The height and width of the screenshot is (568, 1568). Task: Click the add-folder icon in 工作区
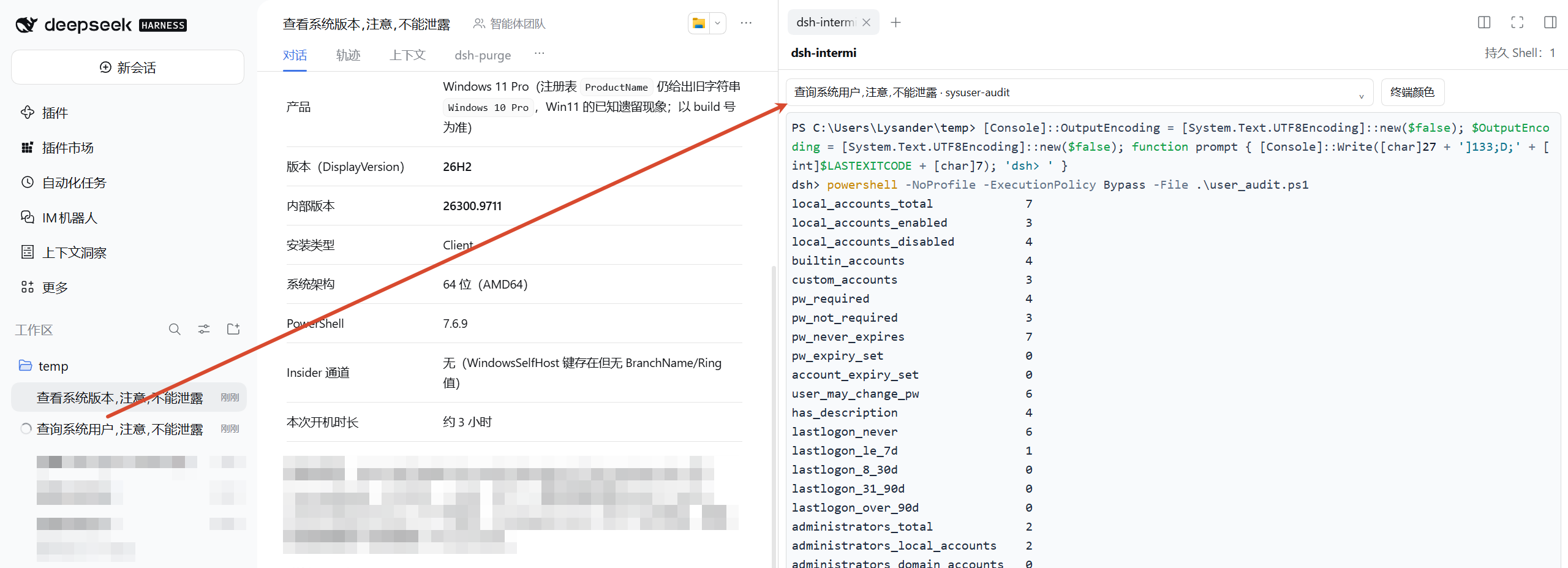[233, 330]
